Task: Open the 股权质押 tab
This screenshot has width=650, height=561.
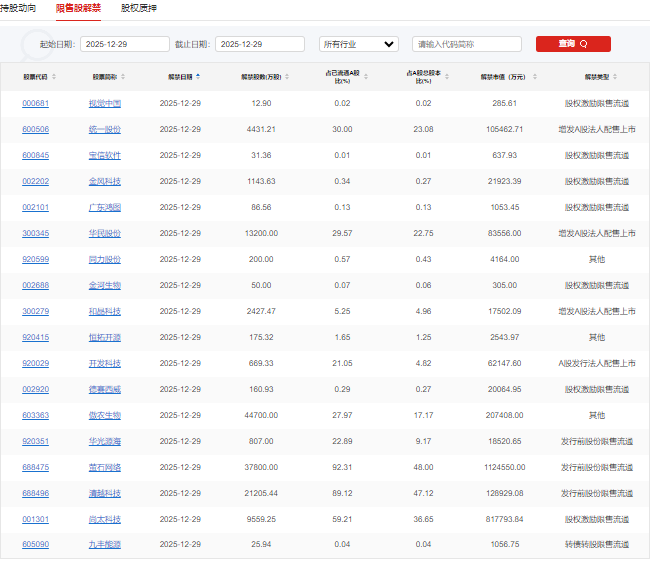Action: coord(138,8)
